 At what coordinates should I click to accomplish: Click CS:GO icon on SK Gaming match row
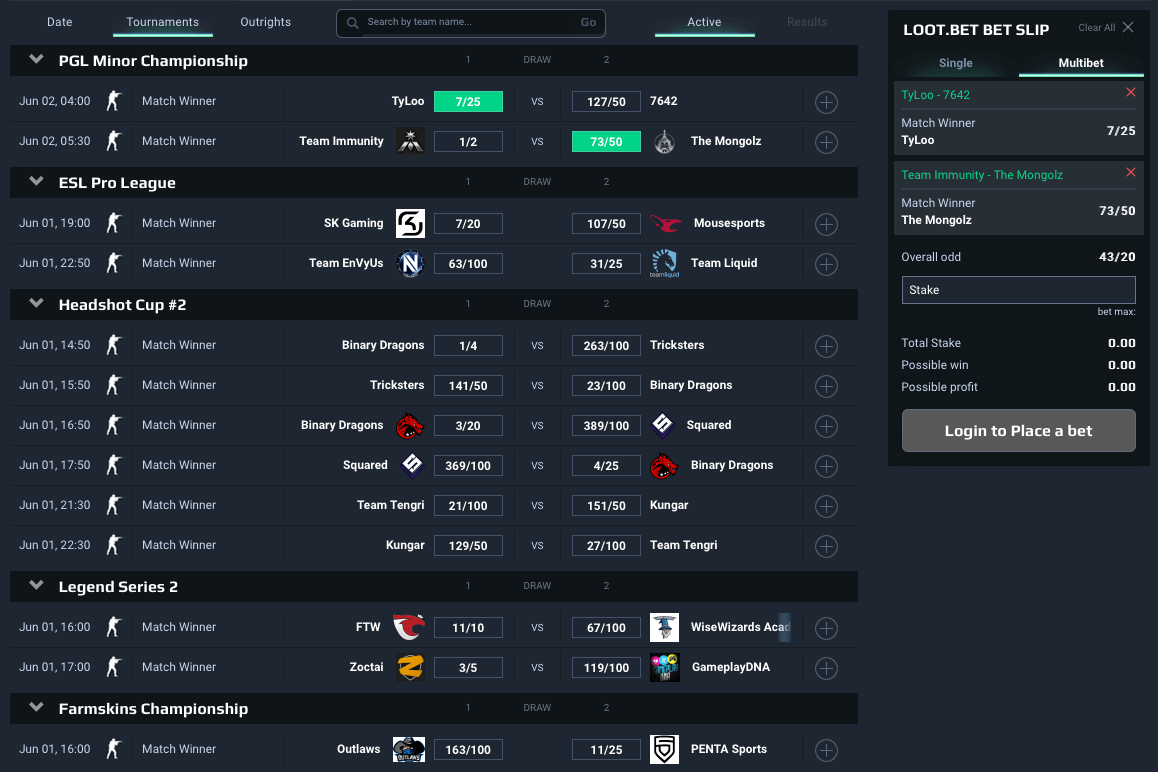pyautogui.click(x=114, y=222)
